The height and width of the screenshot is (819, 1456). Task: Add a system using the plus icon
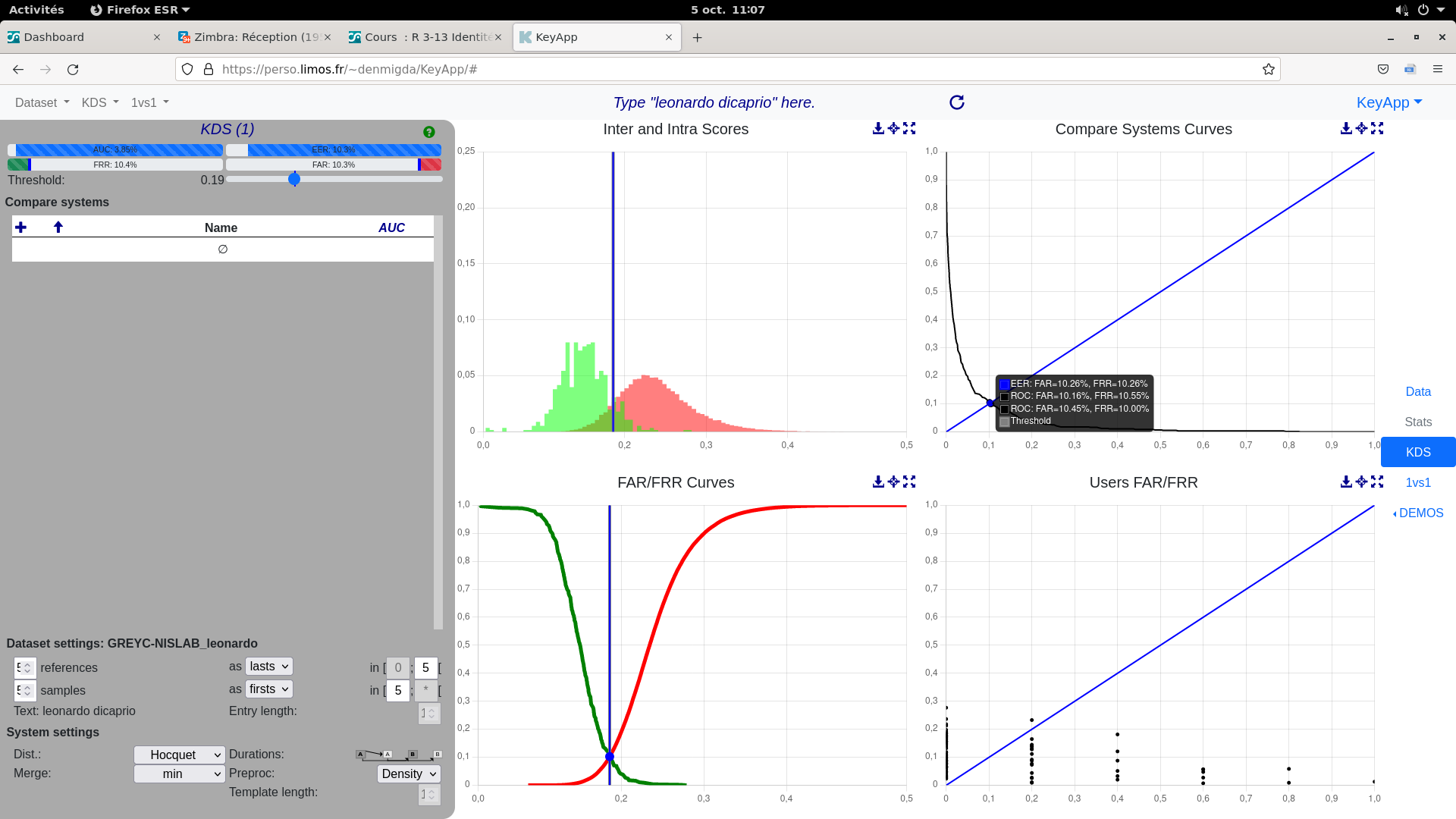click(x=20, y=227)
